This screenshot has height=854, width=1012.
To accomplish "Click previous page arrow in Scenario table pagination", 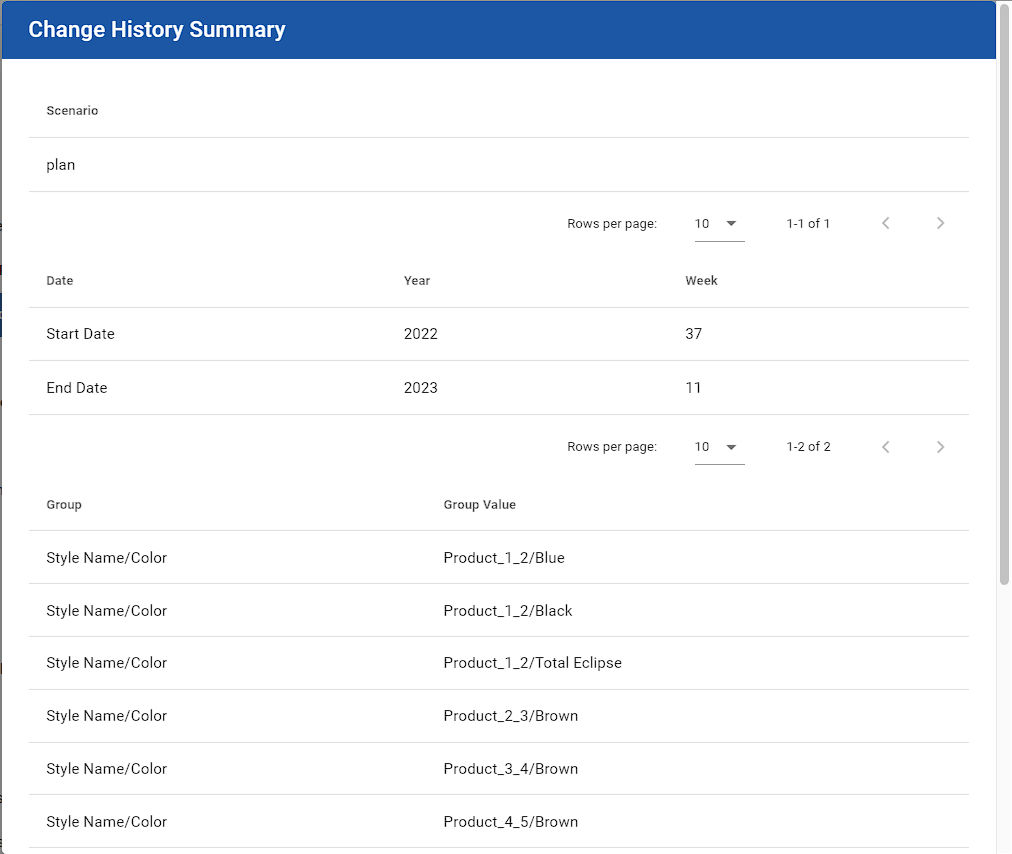I will tap(885, 224).
